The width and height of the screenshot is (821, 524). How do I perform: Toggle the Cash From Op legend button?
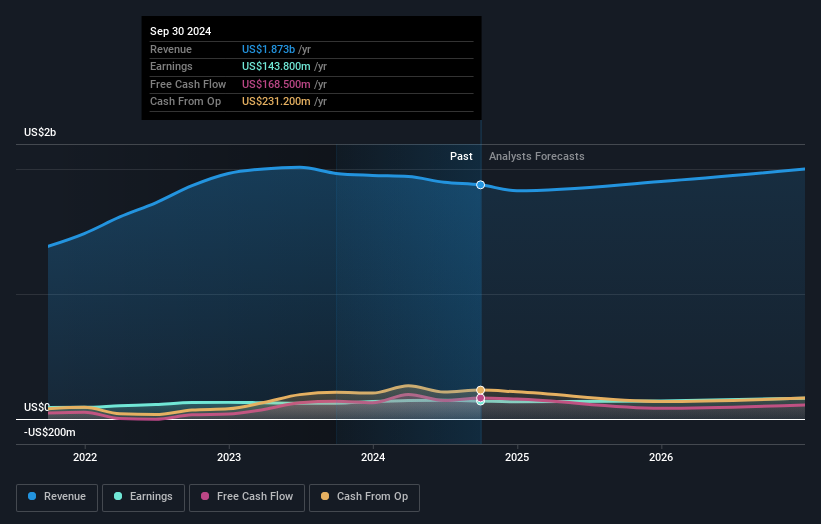(364, 497)
